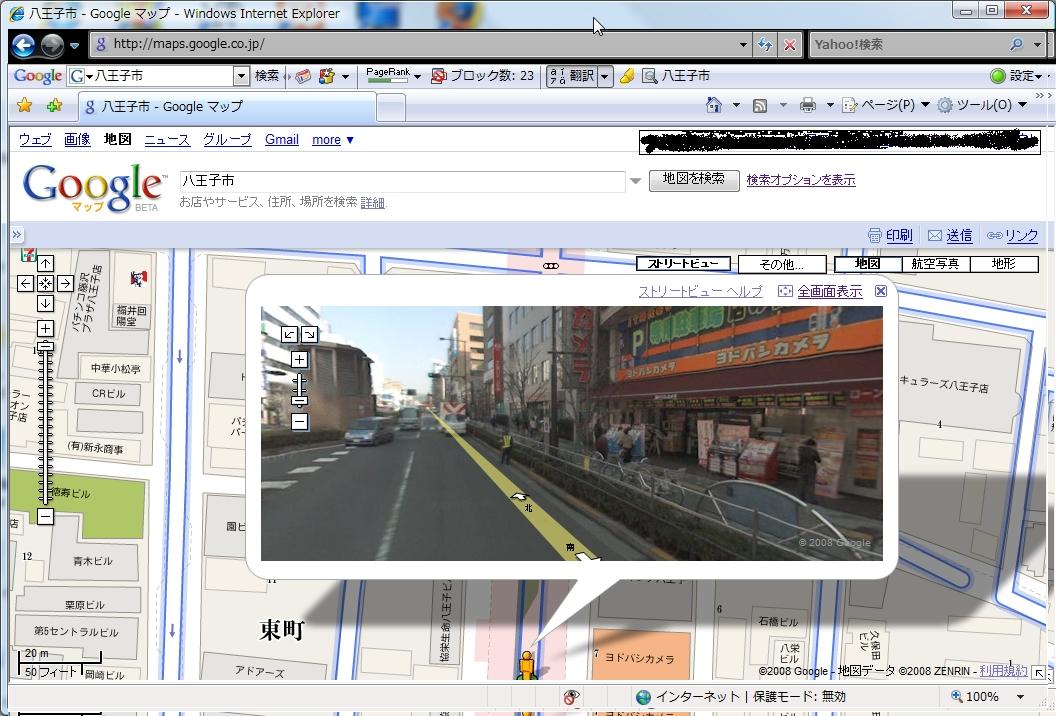Click the overview map expand arrow icon
This screenshot has width=1056, height=716.
point(1039,672)
